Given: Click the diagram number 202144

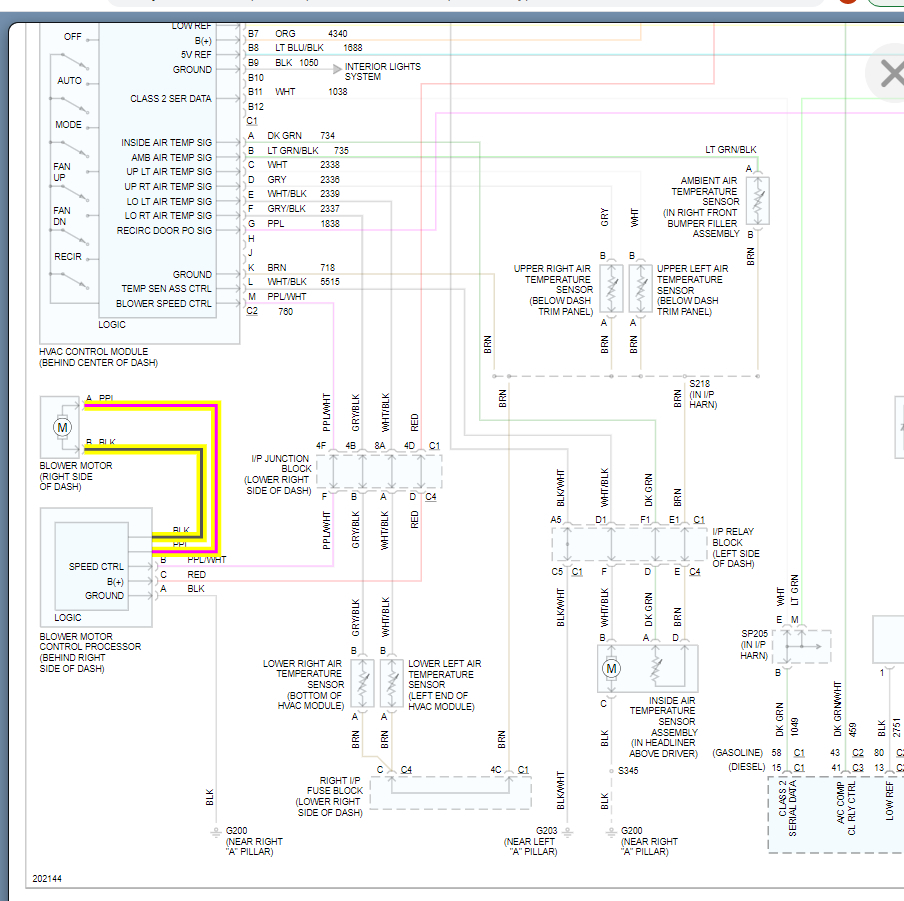Looking at the screenshot, I should (47, 879).
